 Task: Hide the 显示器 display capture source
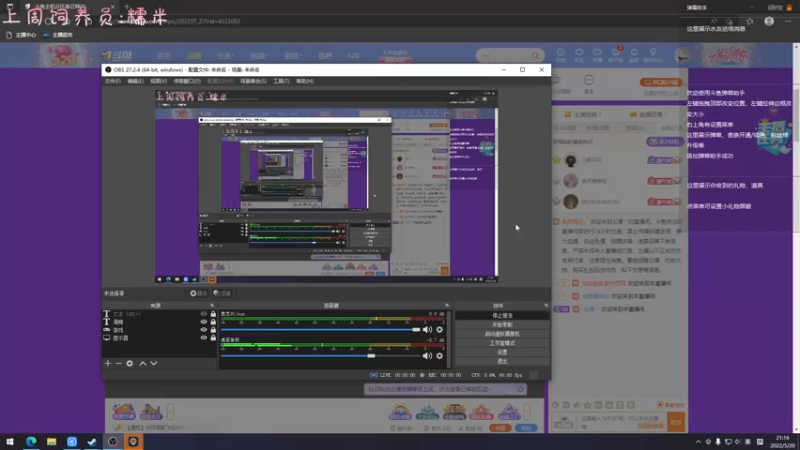204,338
